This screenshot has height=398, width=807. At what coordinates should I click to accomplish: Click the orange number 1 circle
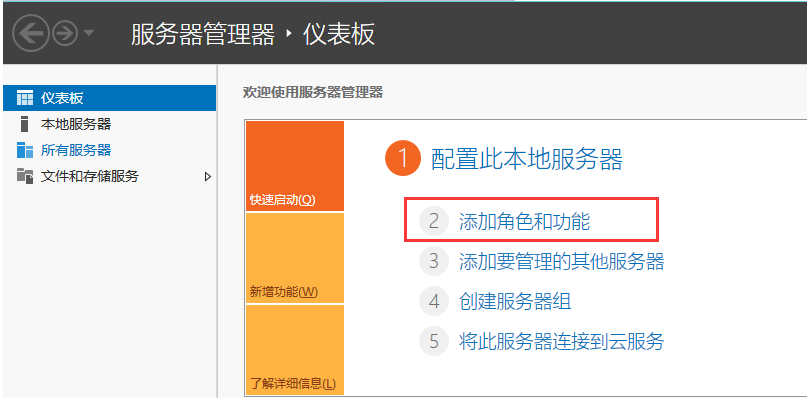point(403,158)
